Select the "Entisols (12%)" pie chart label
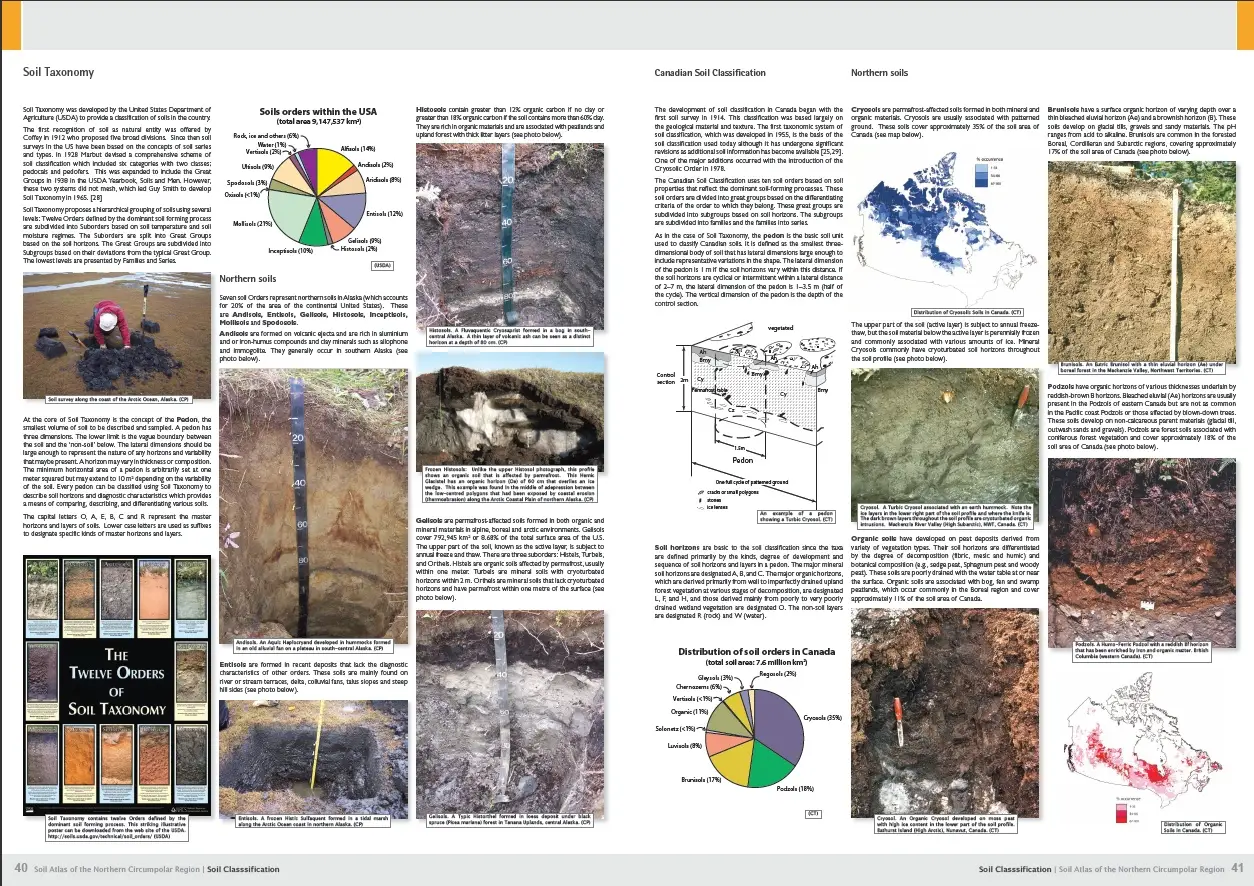This screenshot has width=1254, height=886. click(x=384, y=214)
